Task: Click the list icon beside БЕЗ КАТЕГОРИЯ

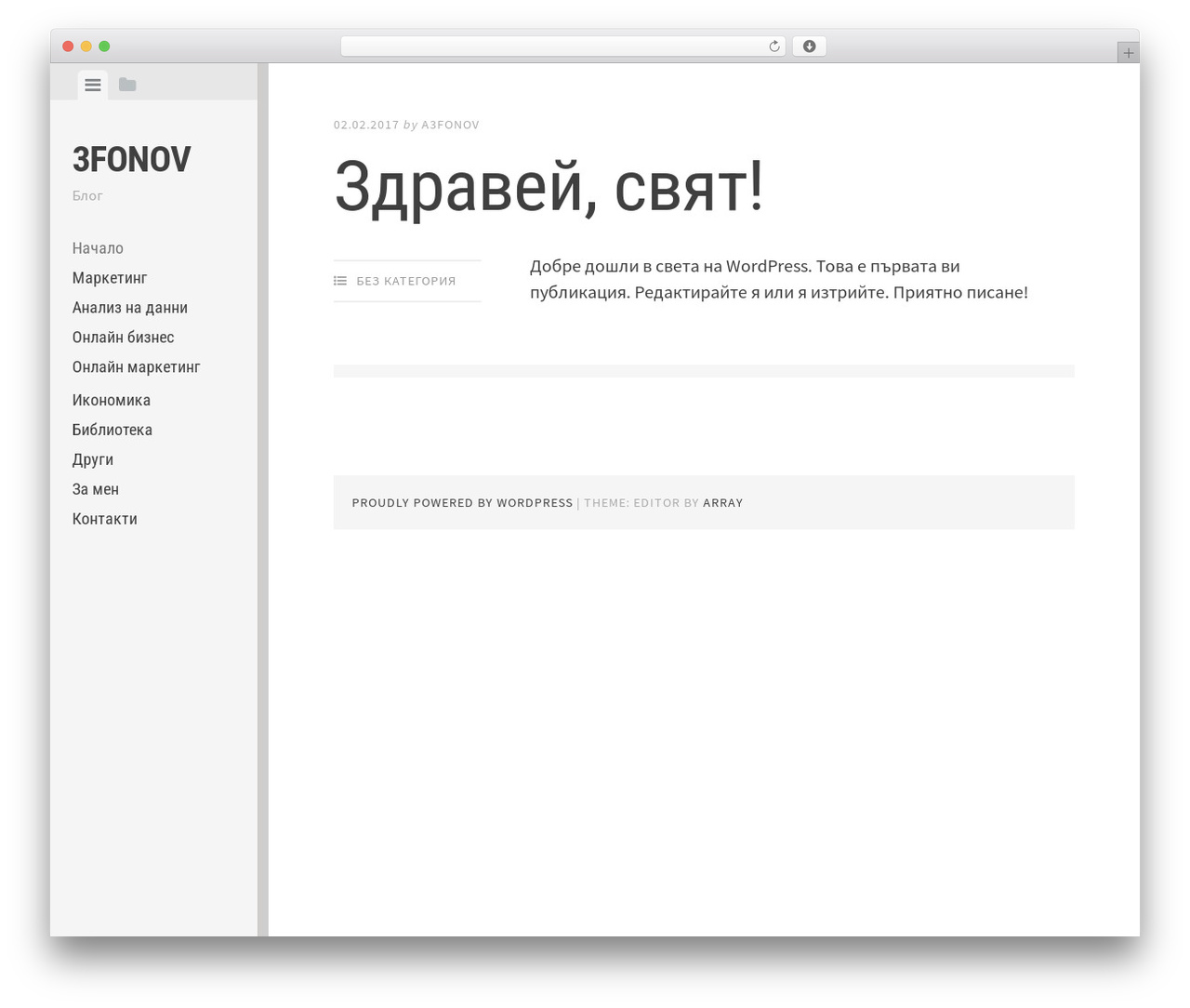Action: click(x=340, y=281)
